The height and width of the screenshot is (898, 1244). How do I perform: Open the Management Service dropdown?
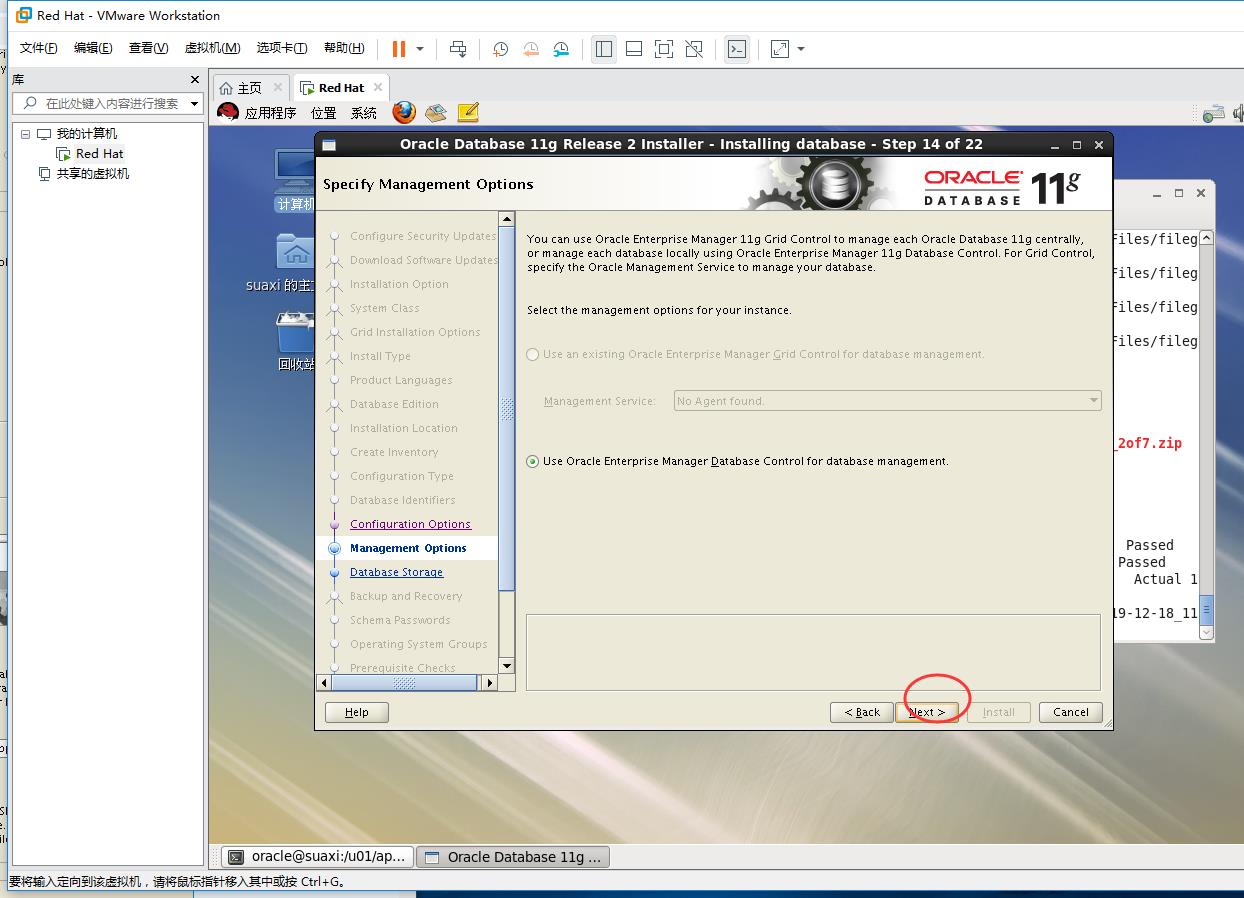(888, 401)
